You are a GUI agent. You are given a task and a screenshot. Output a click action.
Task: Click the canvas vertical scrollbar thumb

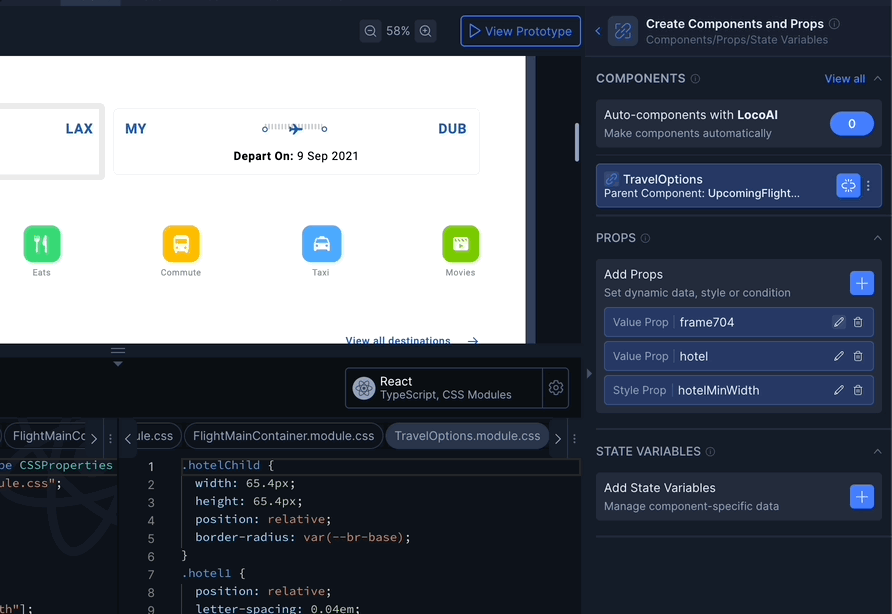coord(576,142)
